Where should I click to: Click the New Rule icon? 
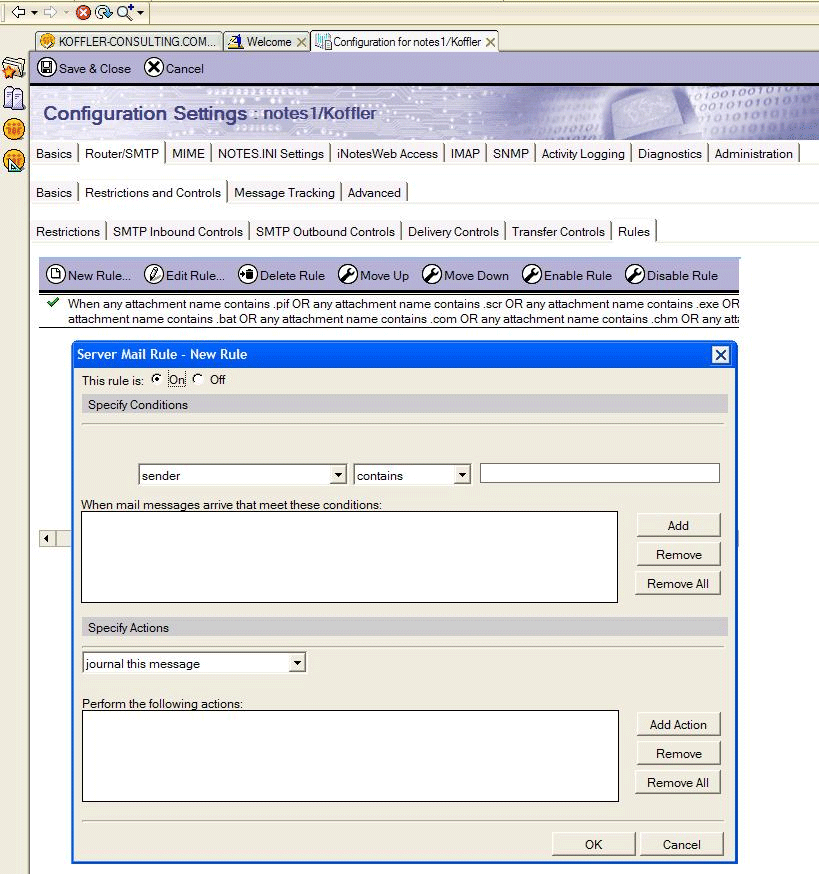(x=56, y=275)
